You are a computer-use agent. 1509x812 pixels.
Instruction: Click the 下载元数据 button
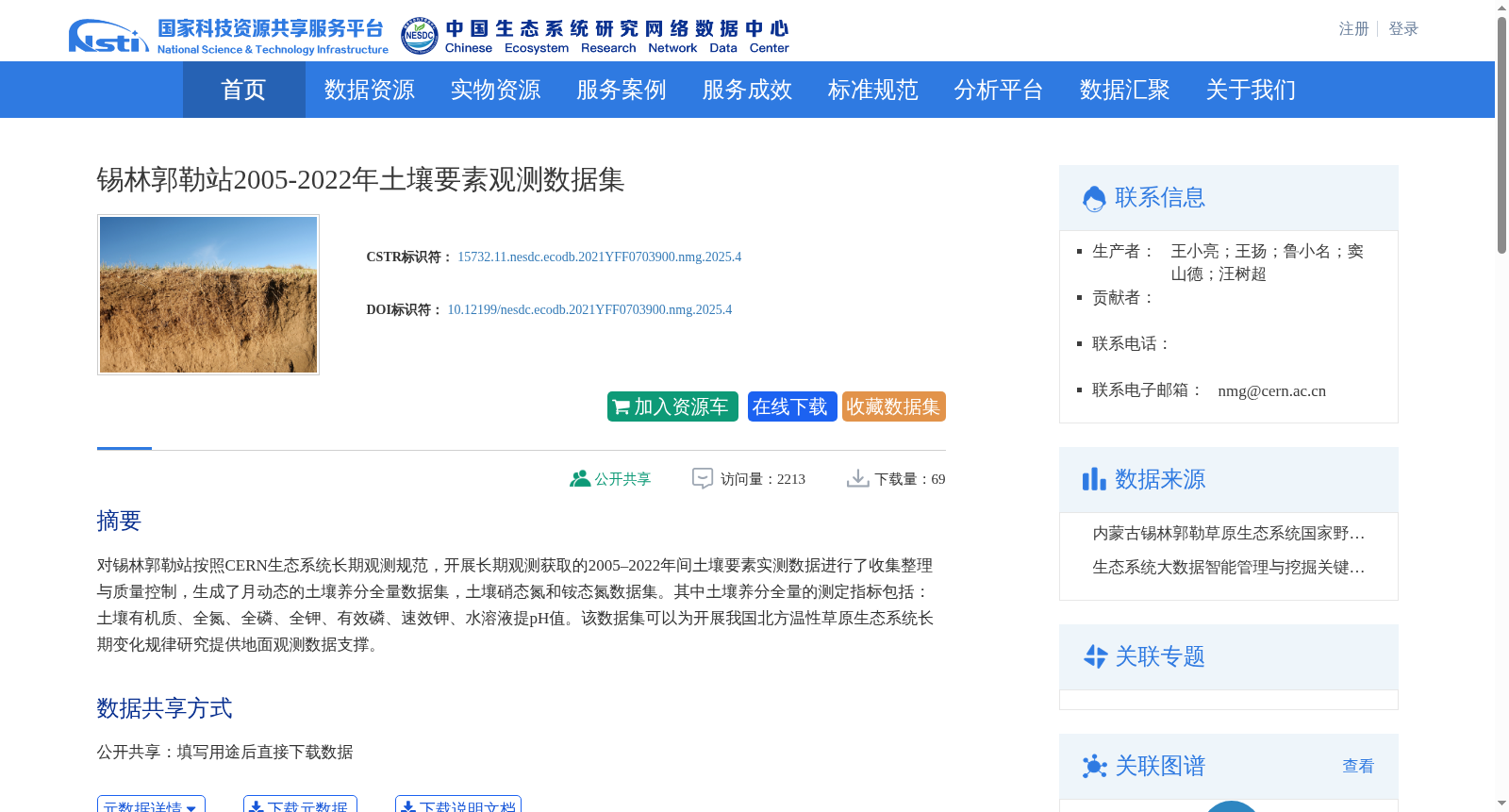(x=300, y=804)
